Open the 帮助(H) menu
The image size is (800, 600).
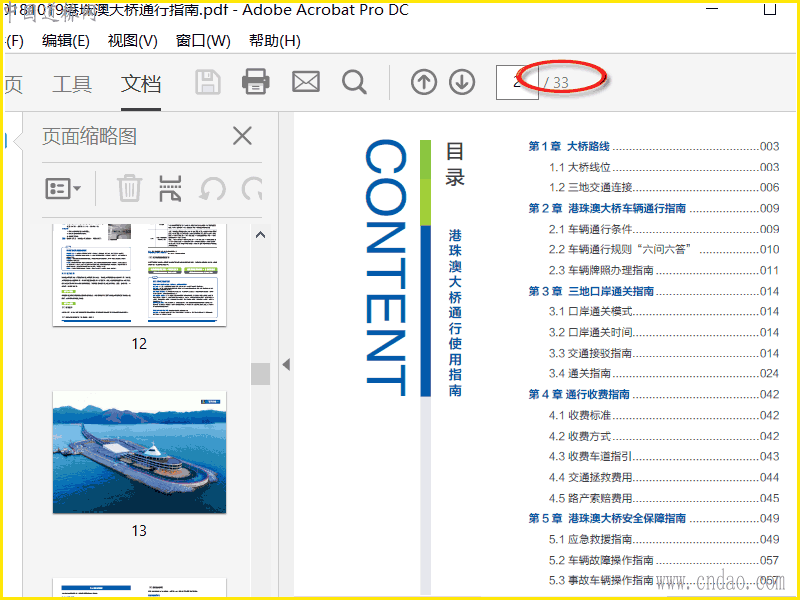coord(274,41)
